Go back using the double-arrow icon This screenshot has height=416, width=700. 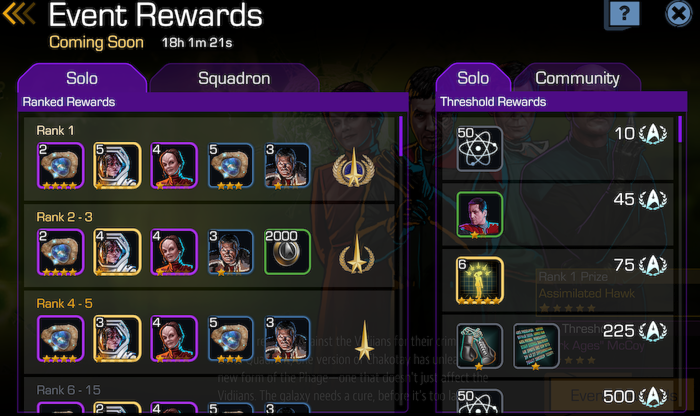(19, 14)
